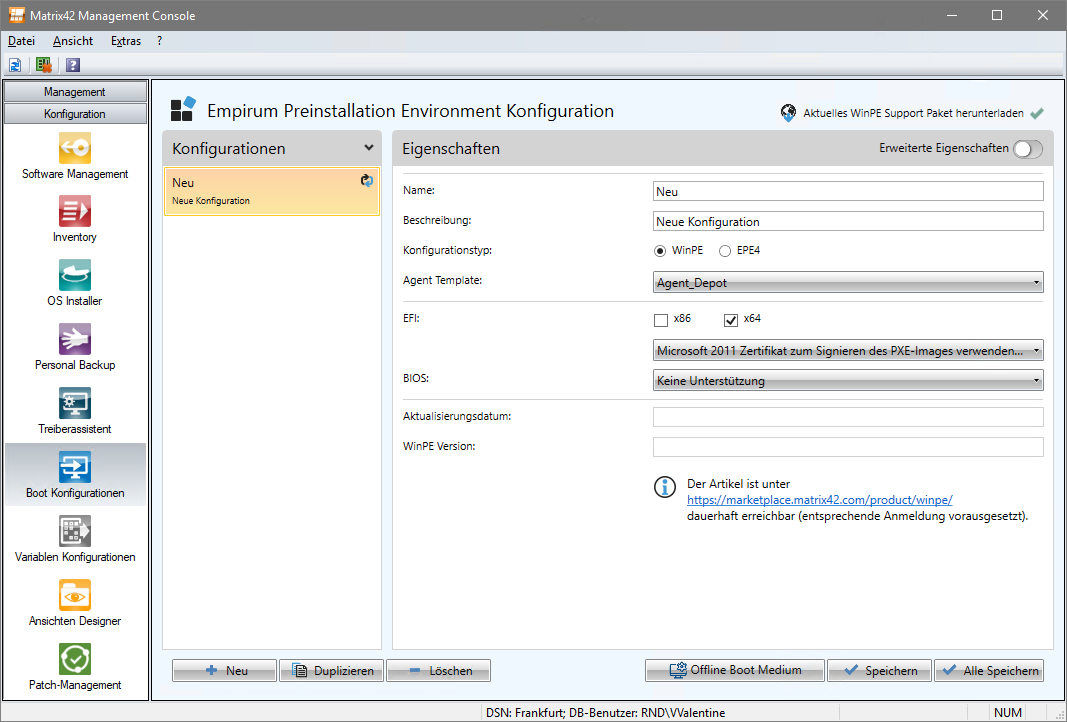Select the Treiberassistent icon
Screen dimensions: 1067x722
click(74, 404)
